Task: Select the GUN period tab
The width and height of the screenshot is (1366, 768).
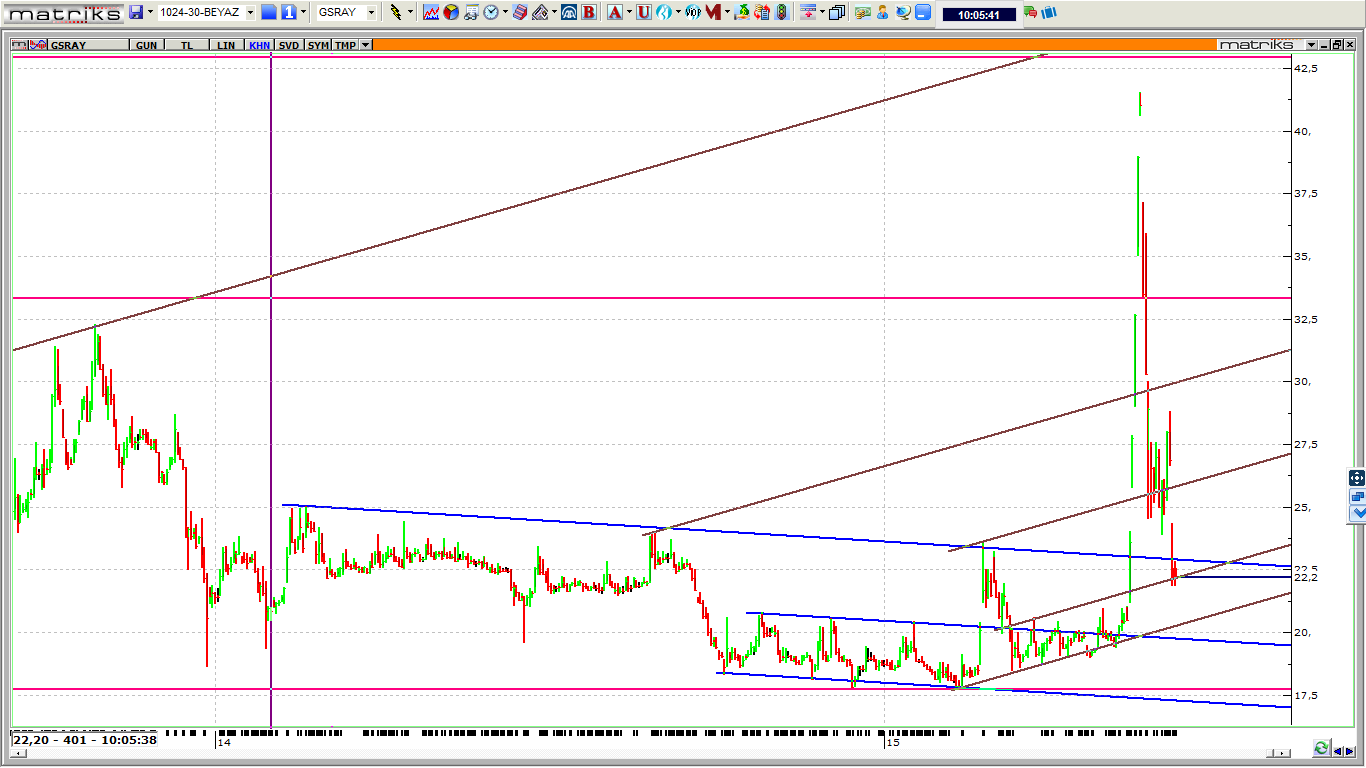Action: (146, 45)
